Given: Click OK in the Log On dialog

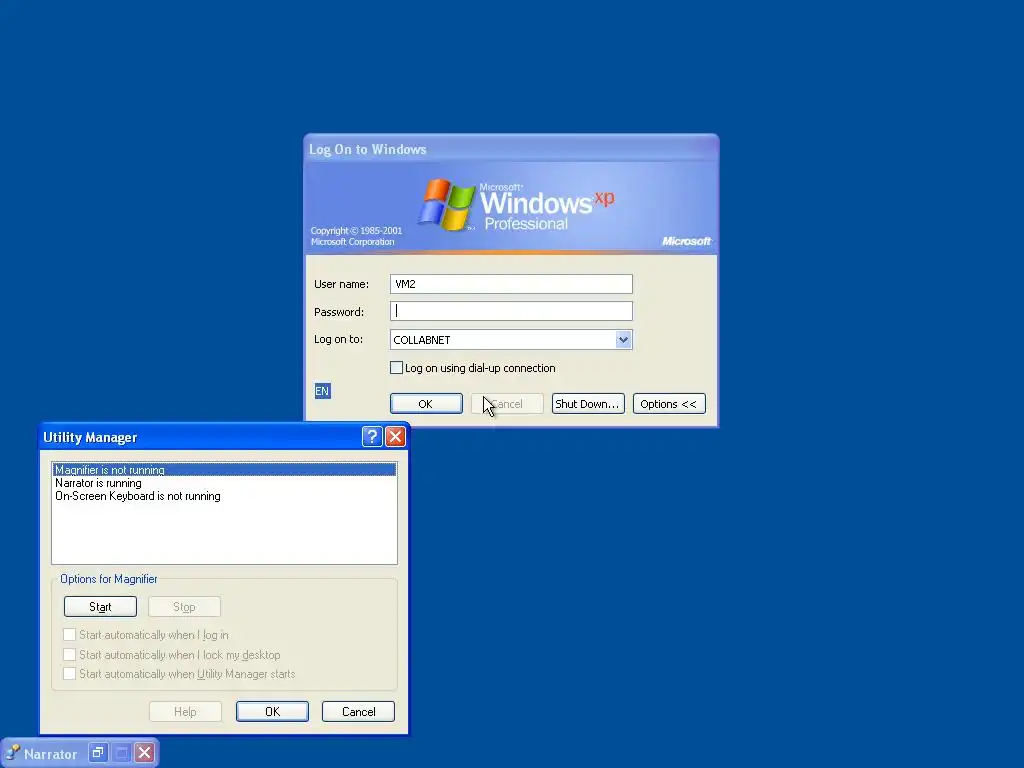Looking at the screenshot, I should [x=426, y=404].
